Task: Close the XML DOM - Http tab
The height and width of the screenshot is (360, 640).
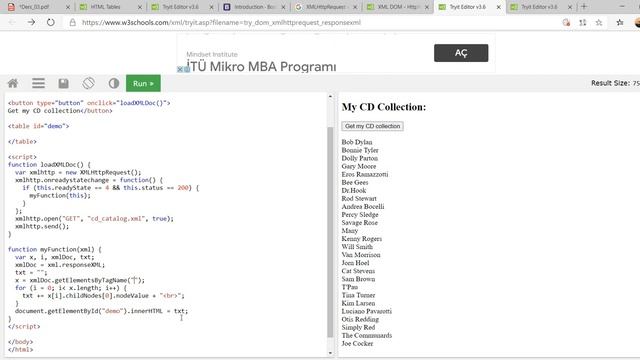Action: pos(427,7)
